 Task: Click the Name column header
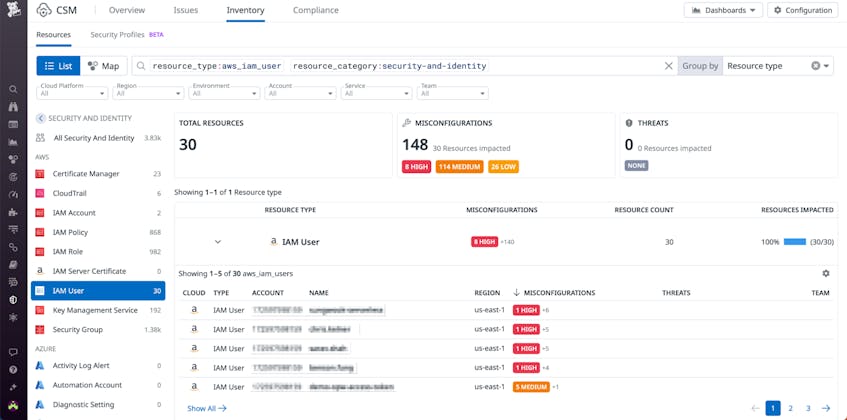pyautogui.click(x=319, y=293)
